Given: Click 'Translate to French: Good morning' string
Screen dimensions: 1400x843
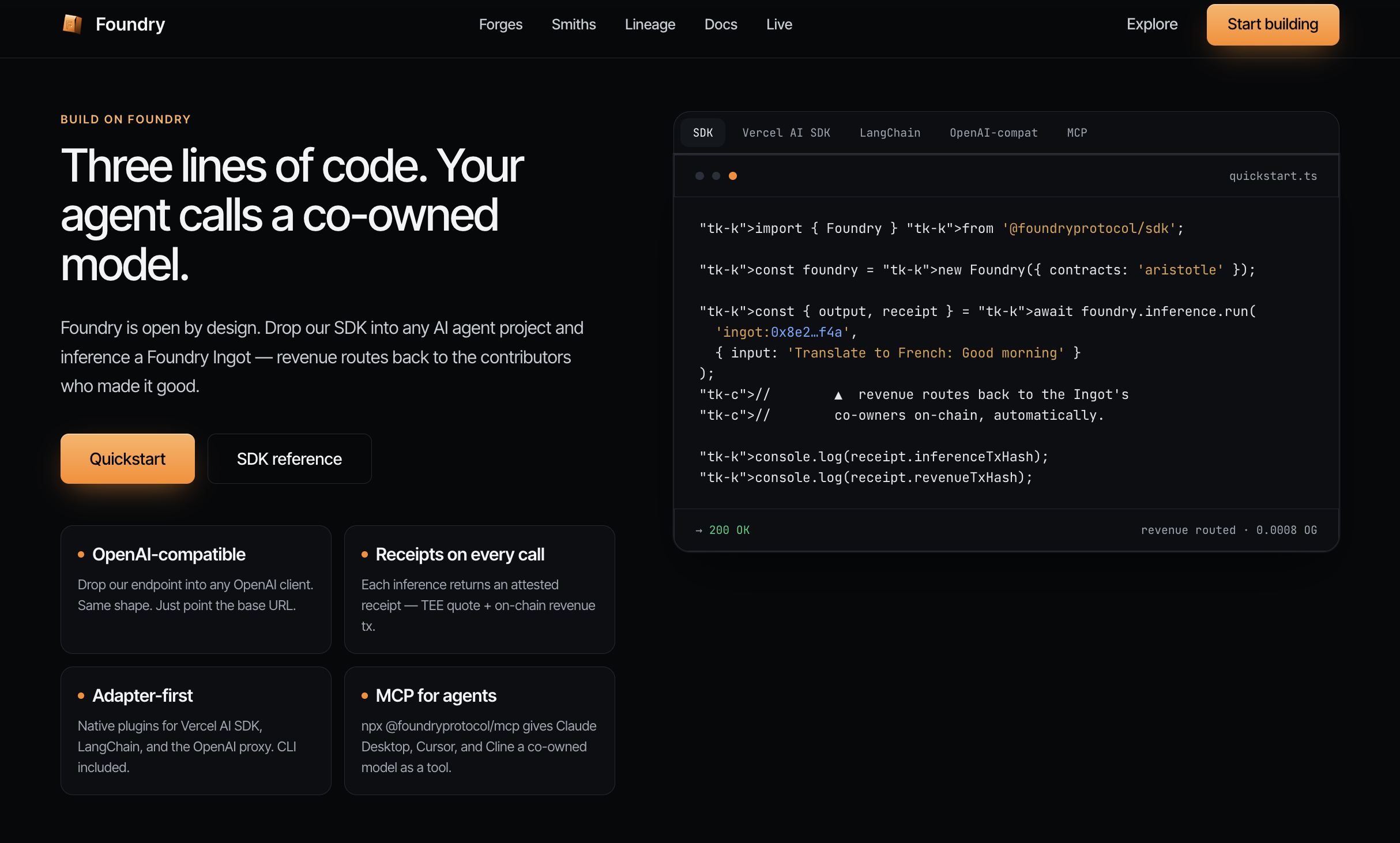Looking at the screenshot, I should click(925, 353).
